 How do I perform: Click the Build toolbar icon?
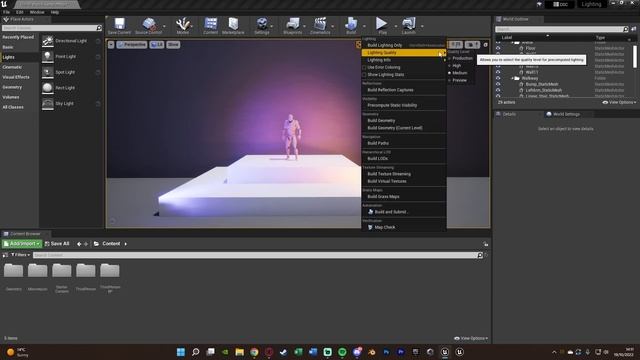pos(351,25)
